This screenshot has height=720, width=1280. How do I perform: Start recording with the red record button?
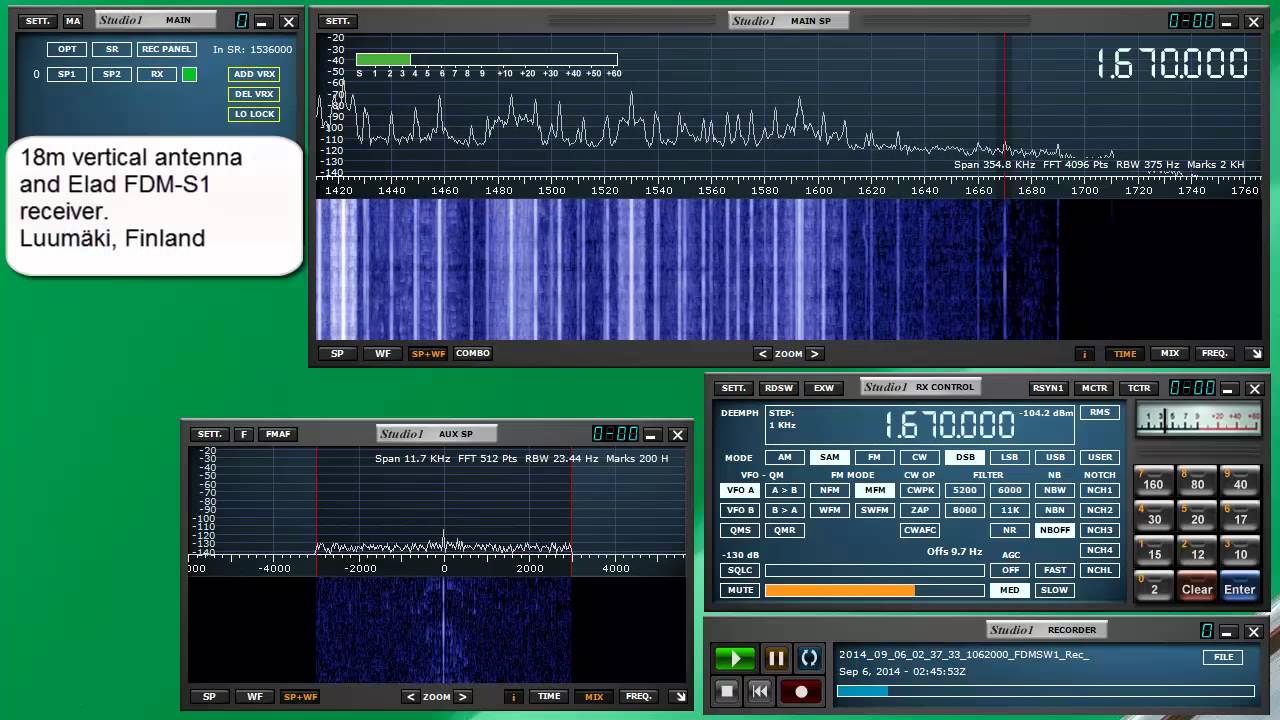pyautogui.click(x=801, y=690)
